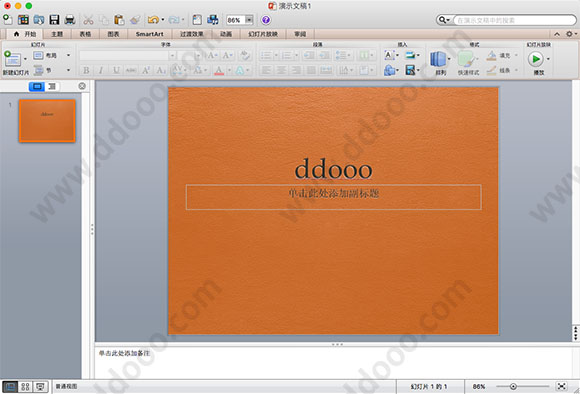Select slide 1 thumbnail

coord(47,121)
